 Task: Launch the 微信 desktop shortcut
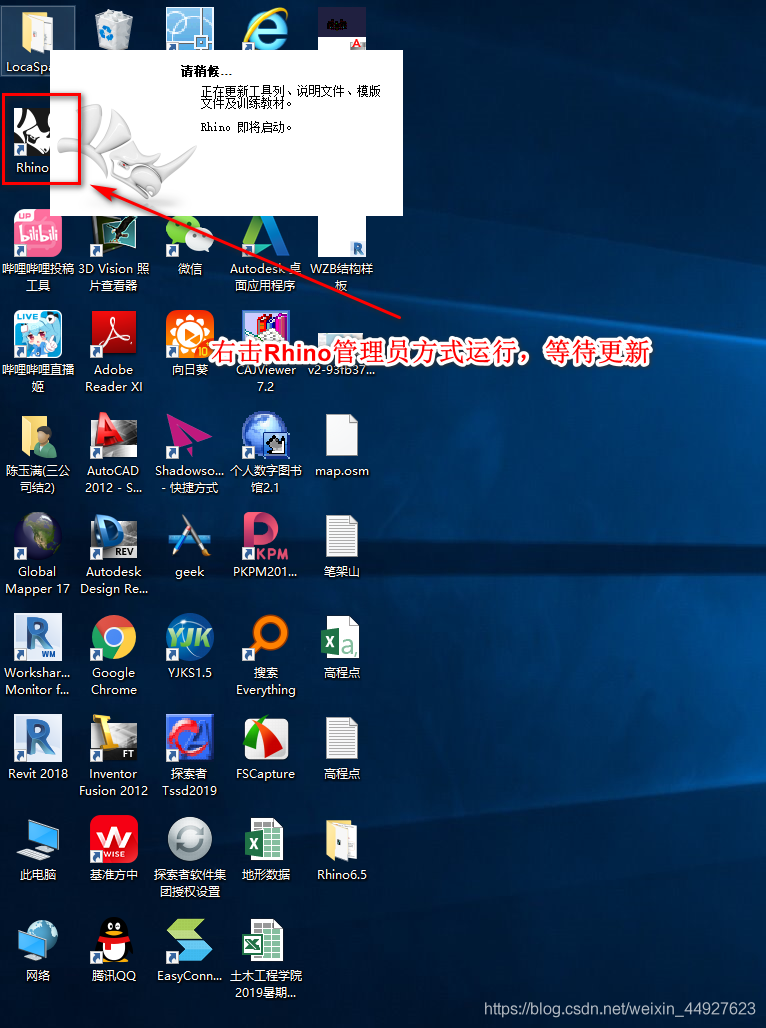pyautogui.click(x=190, y=245)
